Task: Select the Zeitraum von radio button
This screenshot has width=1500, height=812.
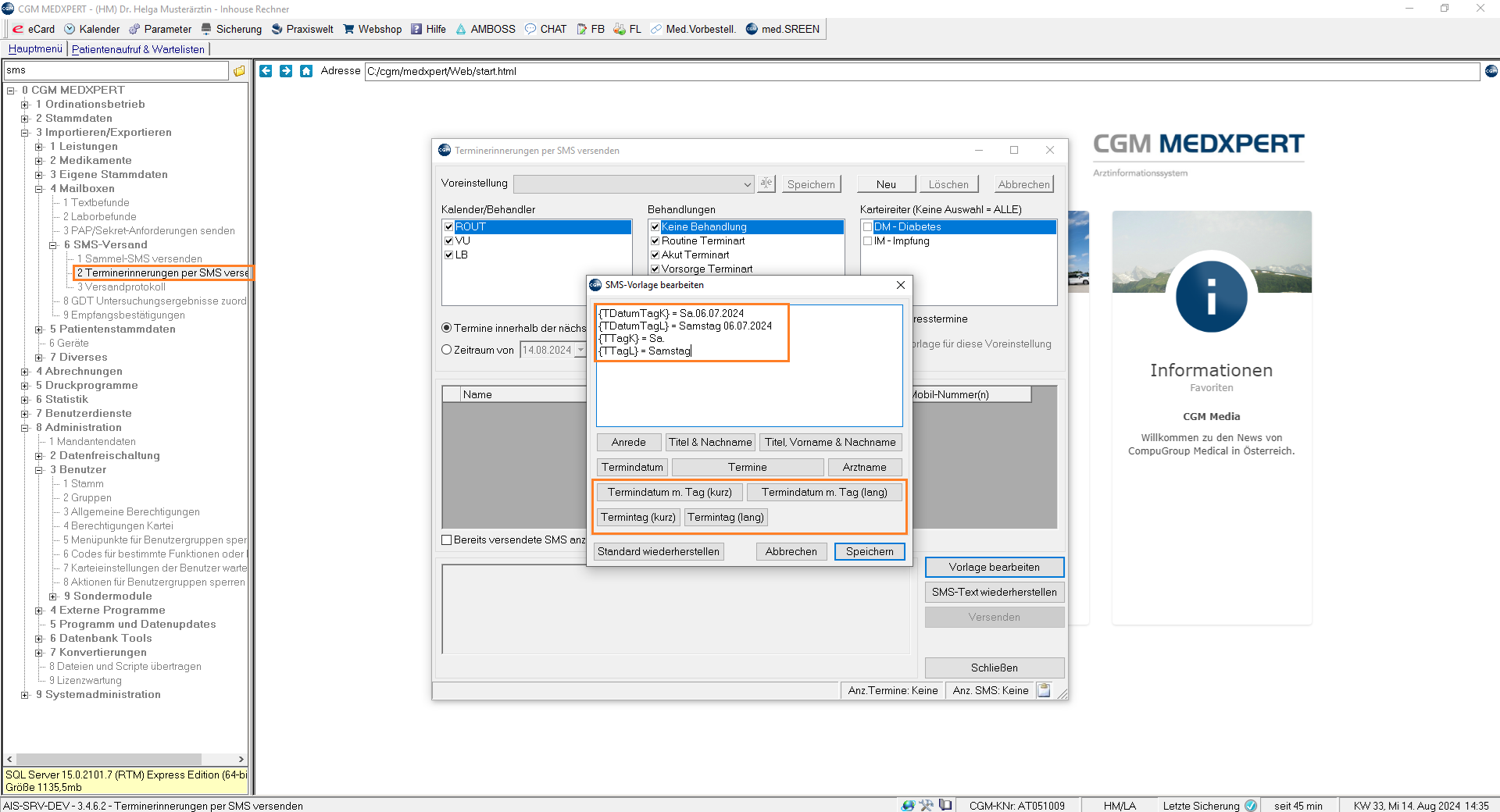Action: pyautogui.click(x=447, y=350)
